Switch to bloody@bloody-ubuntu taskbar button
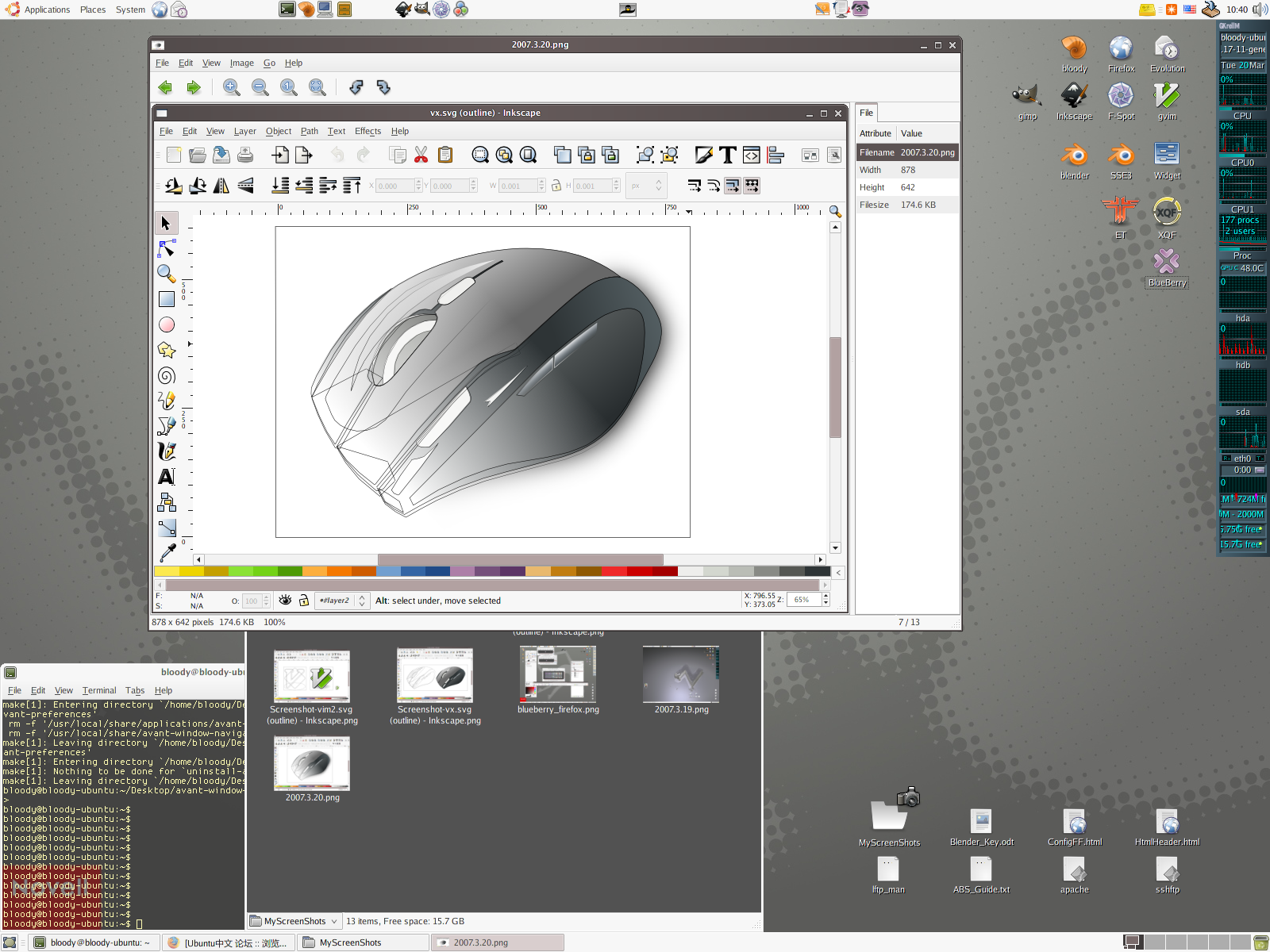The height and width of the screenshot is (952, 1270). pos(95,942)
